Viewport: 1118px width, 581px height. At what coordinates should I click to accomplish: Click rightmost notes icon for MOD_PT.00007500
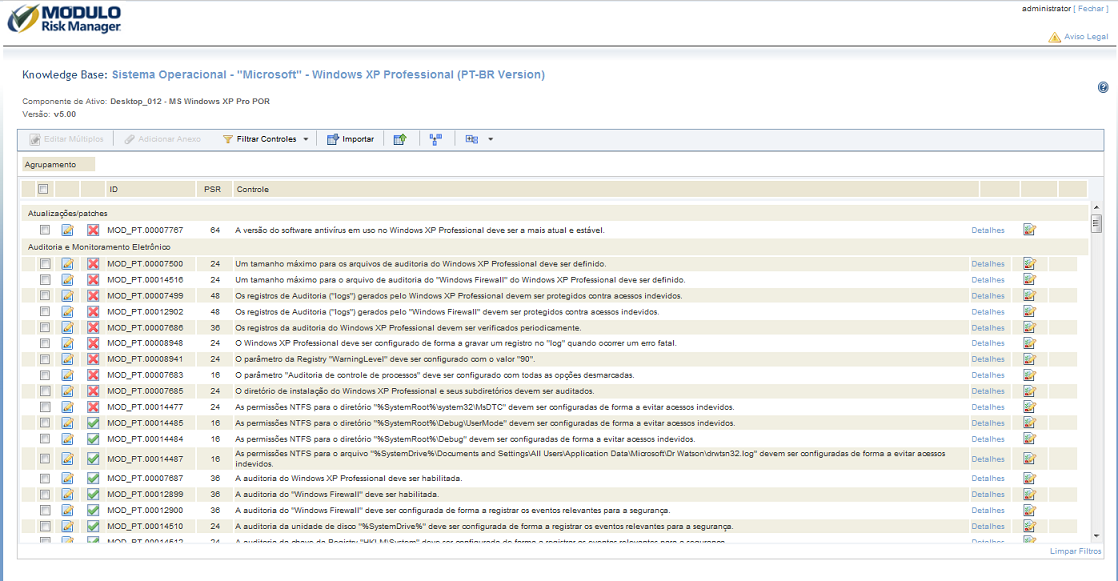[1029, 263]
